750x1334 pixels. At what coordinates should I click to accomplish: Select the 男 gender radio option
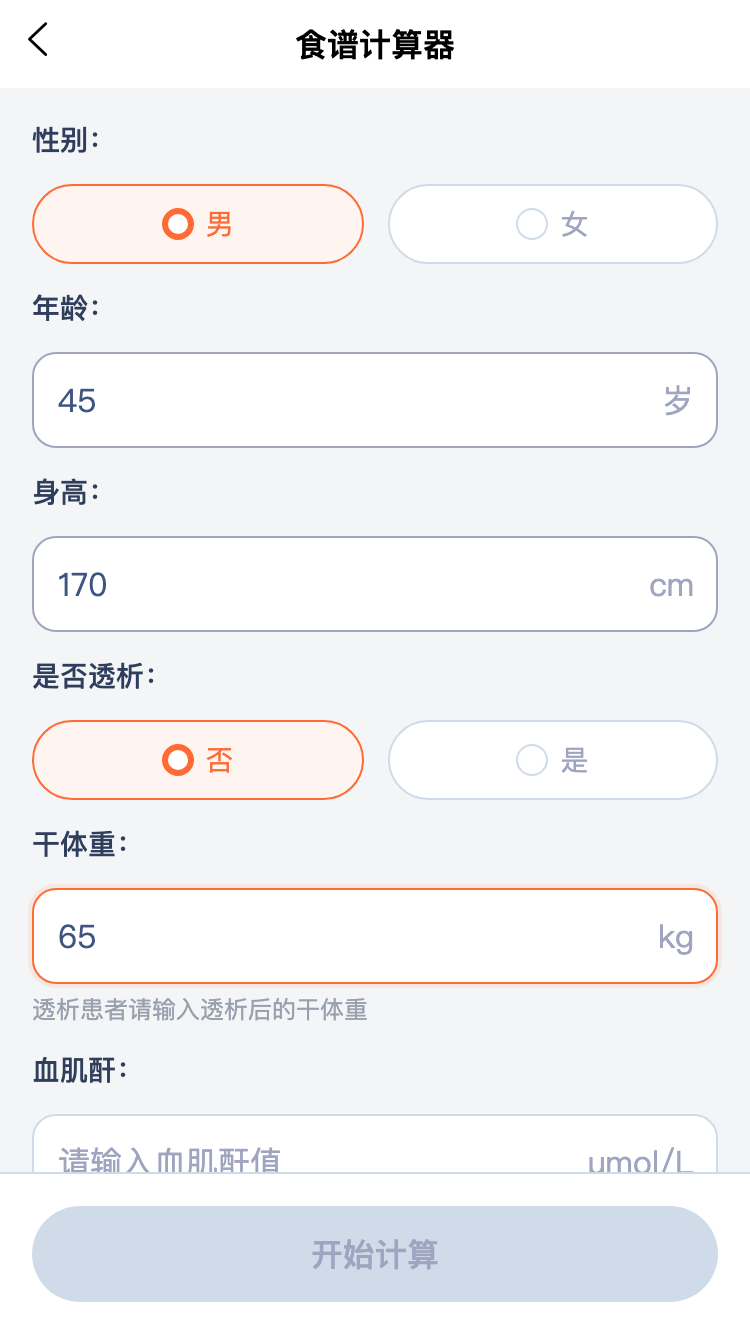pyautogui.click(x=198, y=224)
